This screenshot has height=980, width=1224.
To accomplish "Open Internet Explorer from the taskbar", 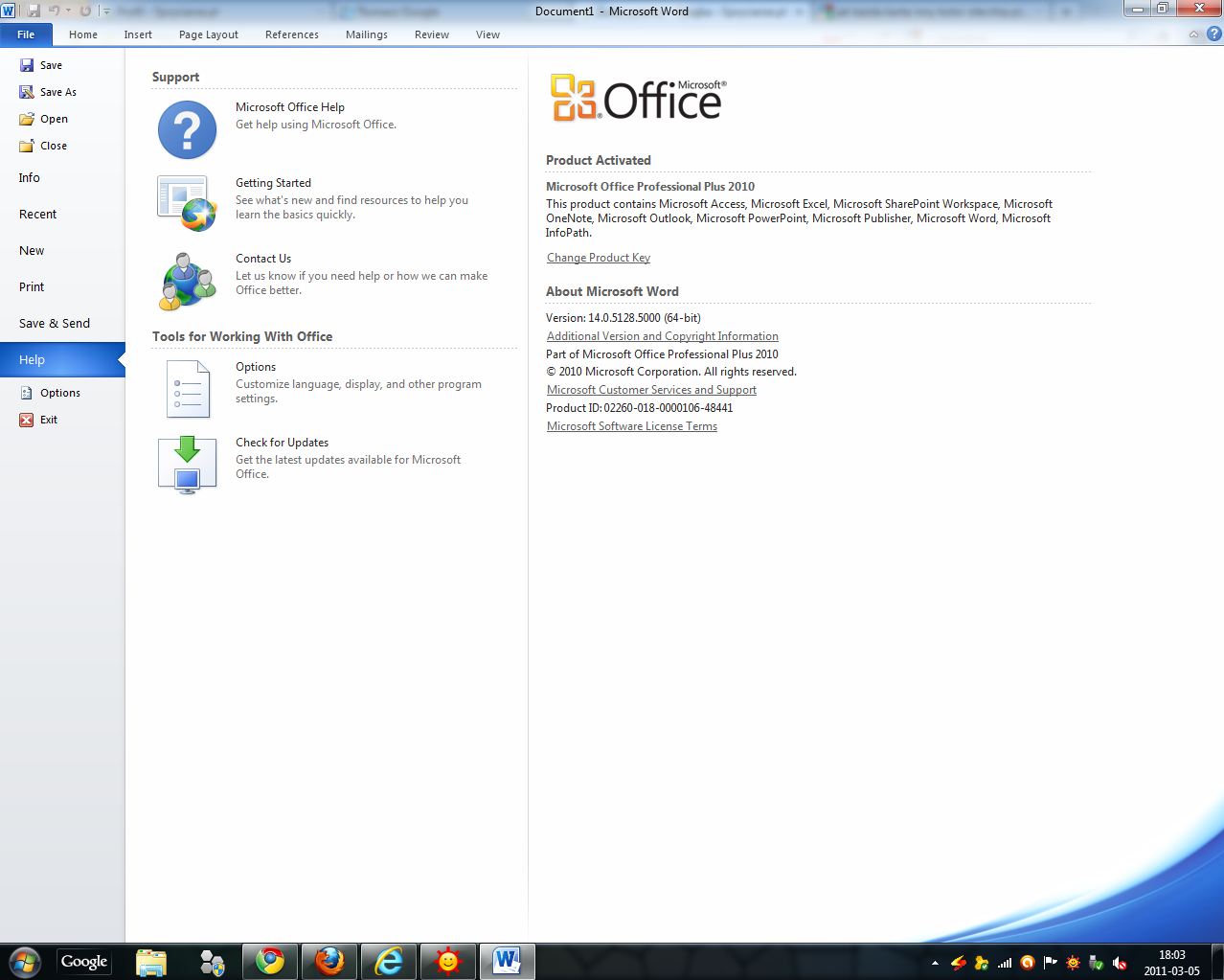I will pyautogui.click(x=389, y=961).
